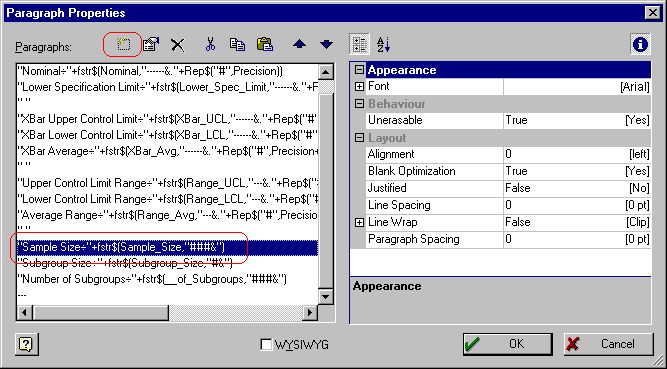Expand the Line Wrap property
This screenshot has width=667, height=369.
(x=359, y=222)
